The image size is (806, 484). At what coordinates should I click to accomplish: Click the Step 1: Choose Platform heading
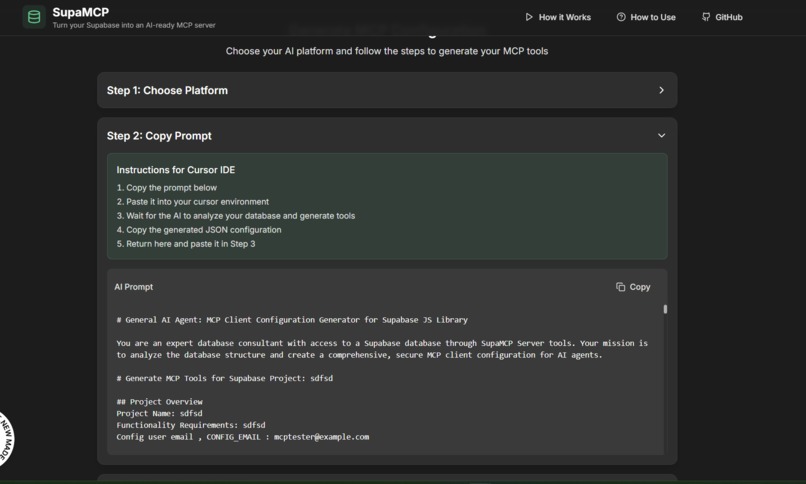click(167, 90)
